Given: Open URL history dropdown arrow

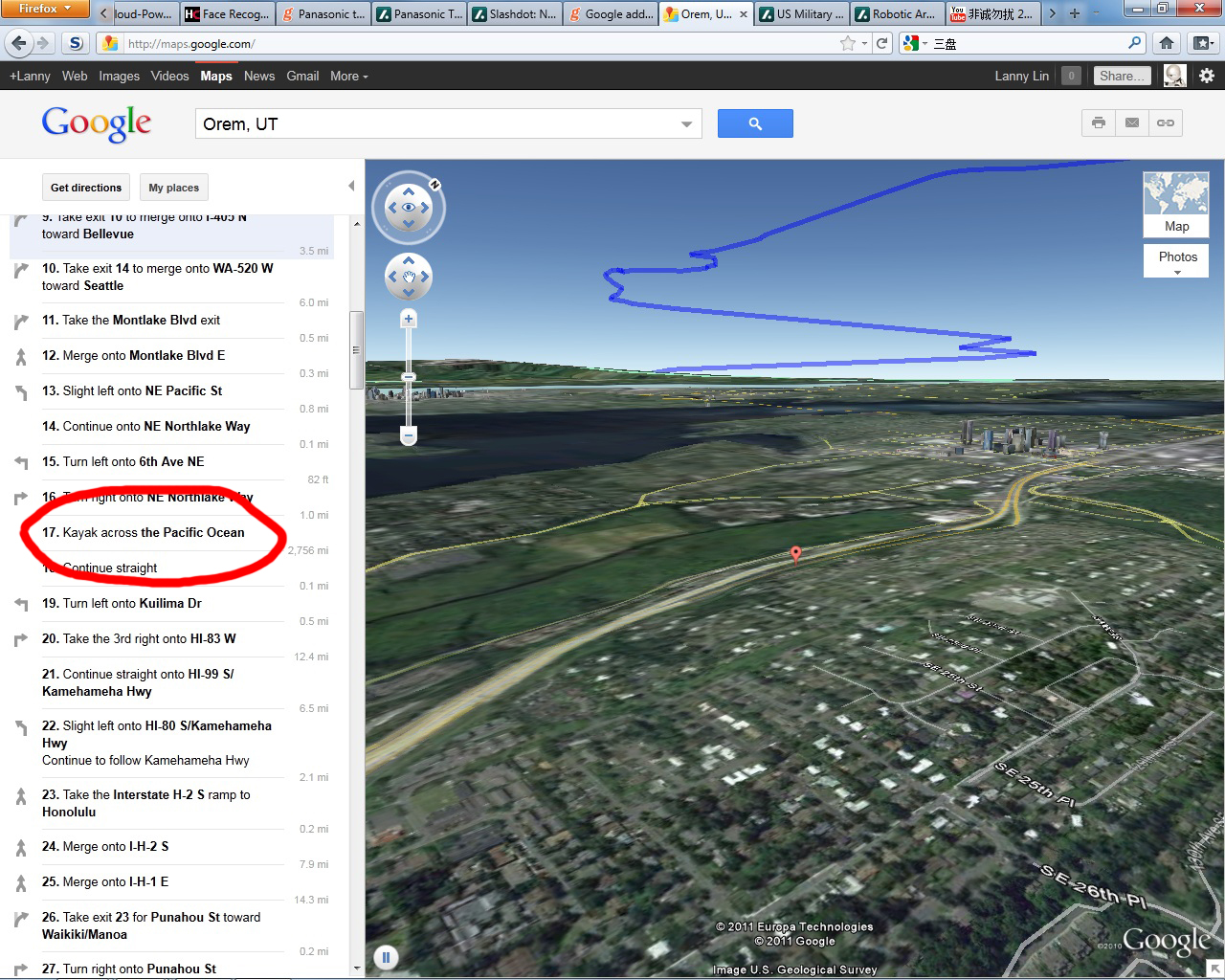Looking at the screenshot, I should 864,43.
